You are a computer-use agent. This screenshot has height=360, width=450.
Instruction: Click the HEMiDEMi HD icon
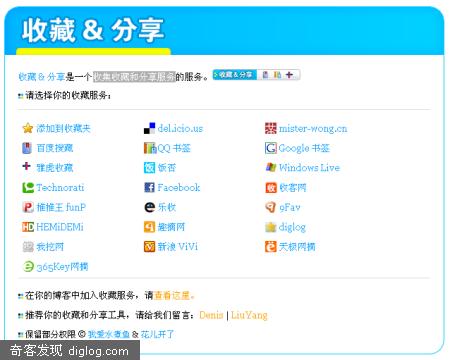pyautogui.click(x=28, y=227)
